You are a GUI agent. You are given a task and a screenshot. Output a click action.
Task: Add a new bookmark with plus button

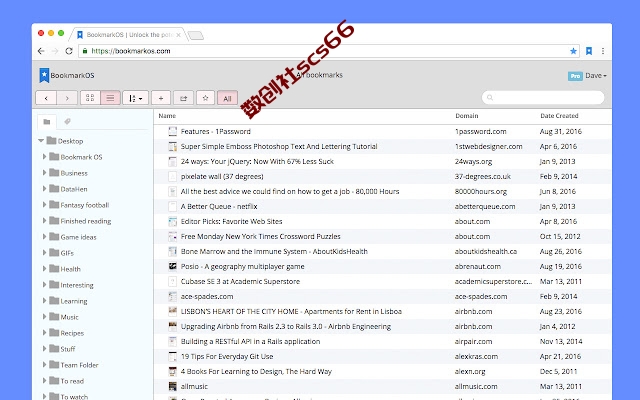[x=161, y=98]
